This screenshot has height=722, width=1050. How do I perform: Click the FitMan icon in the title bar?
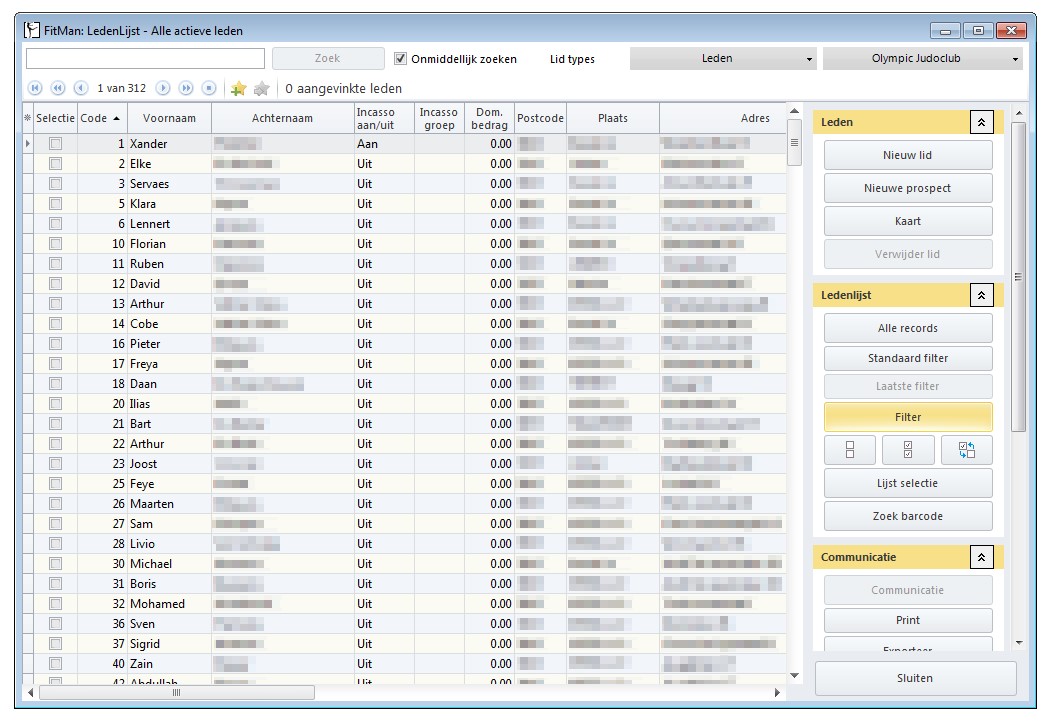pyautogui.click(x=33, y=30)
